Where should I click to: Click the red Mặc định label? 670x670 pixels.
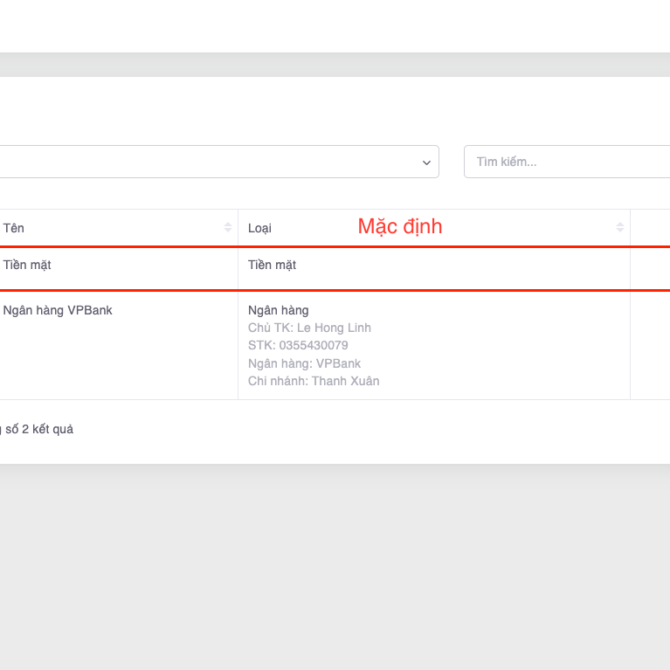click(x=400, y=227)
